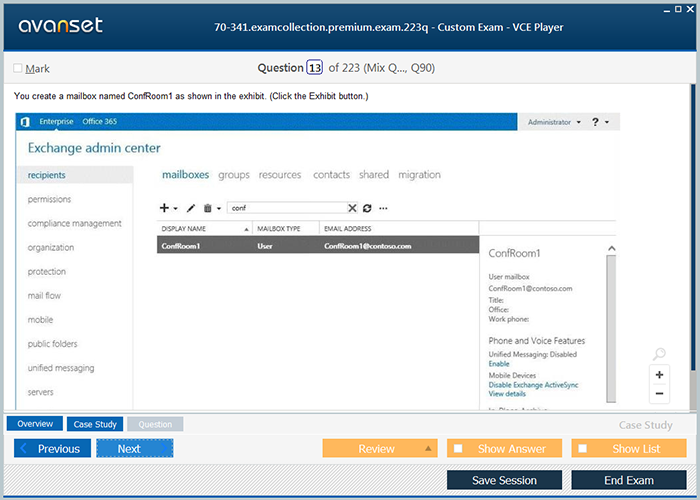Zoom in with the plus button
This screenshot has width=700, height=500.
click(659, 375)
